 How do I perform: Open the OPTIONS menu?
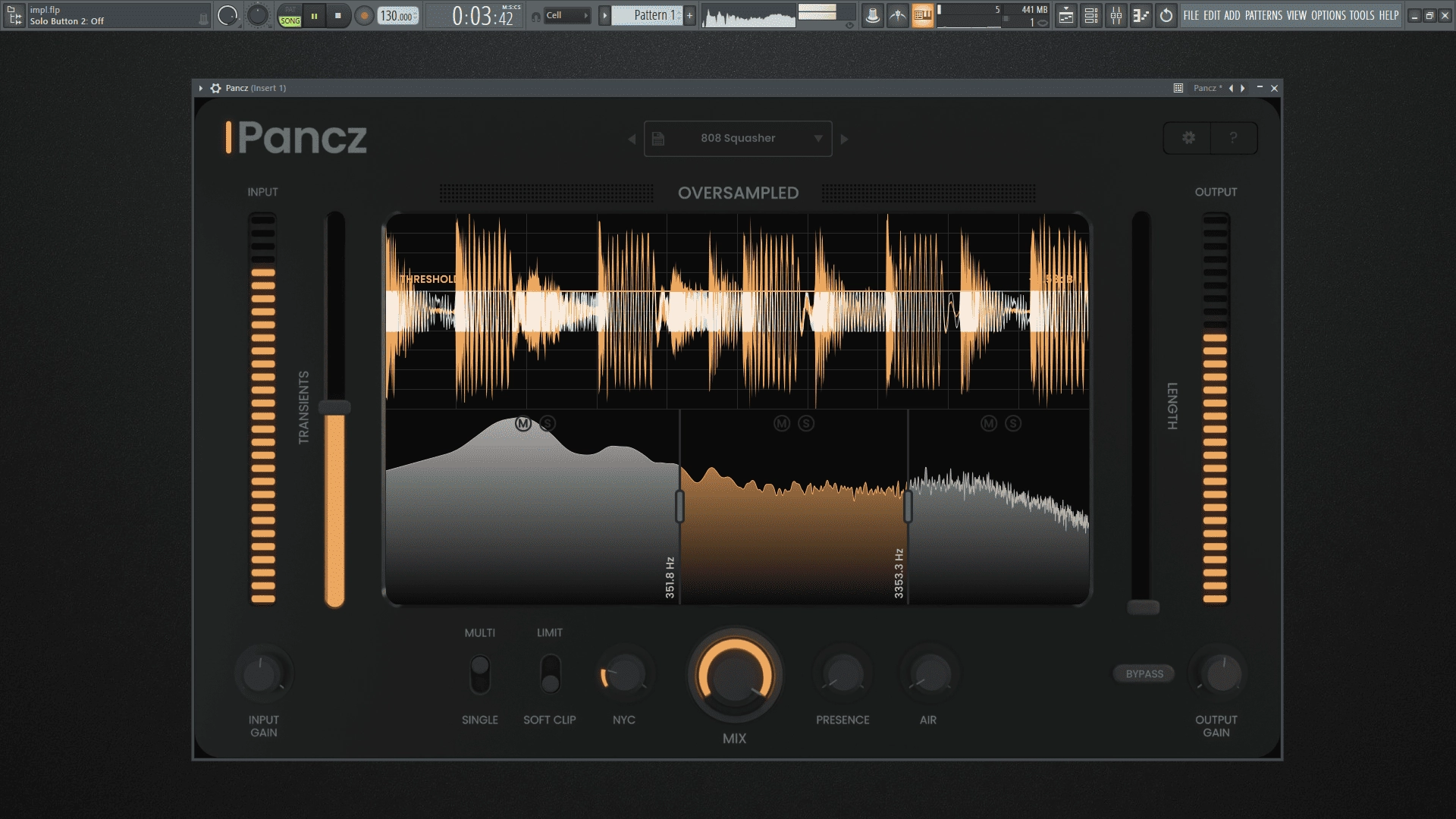[1329, 15]
